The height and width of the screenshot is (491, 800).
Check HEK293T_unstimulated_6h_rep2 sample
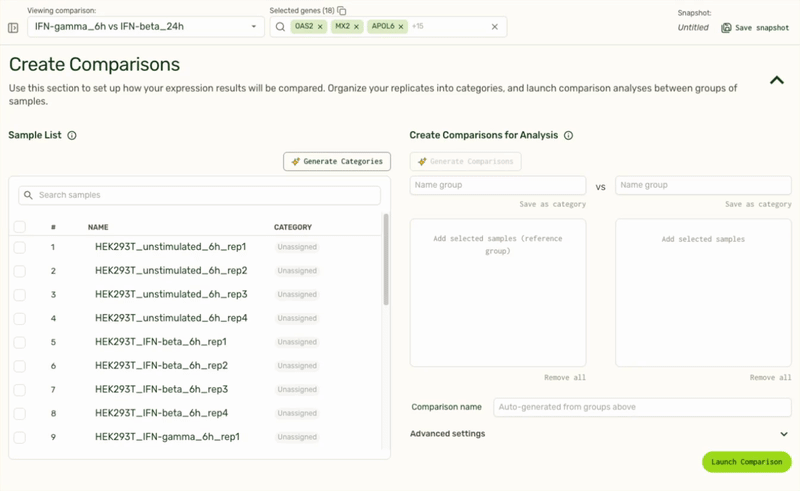pos(19,271)
